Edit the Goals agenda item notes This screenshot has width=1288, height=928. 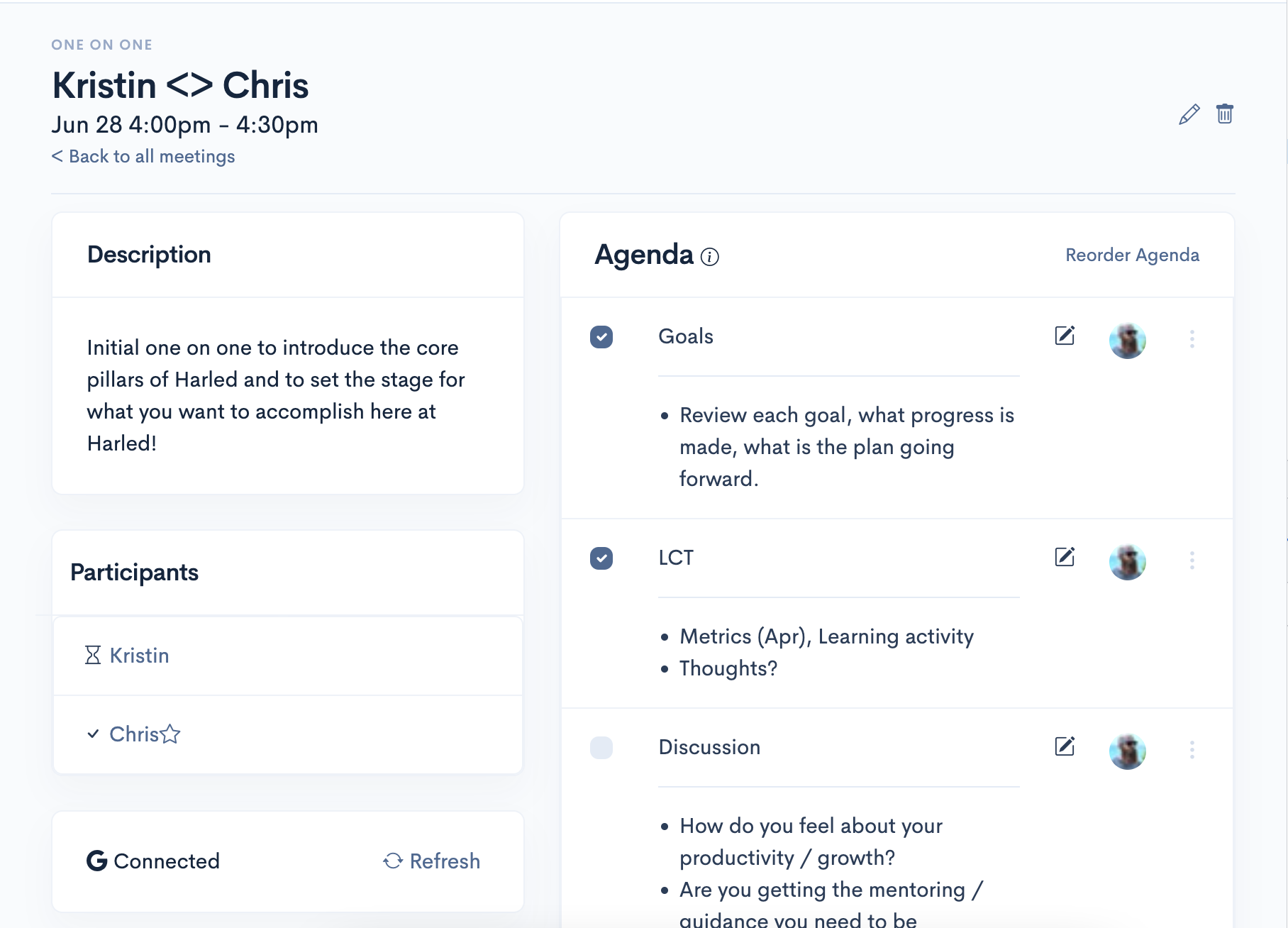coord(1065,336)
